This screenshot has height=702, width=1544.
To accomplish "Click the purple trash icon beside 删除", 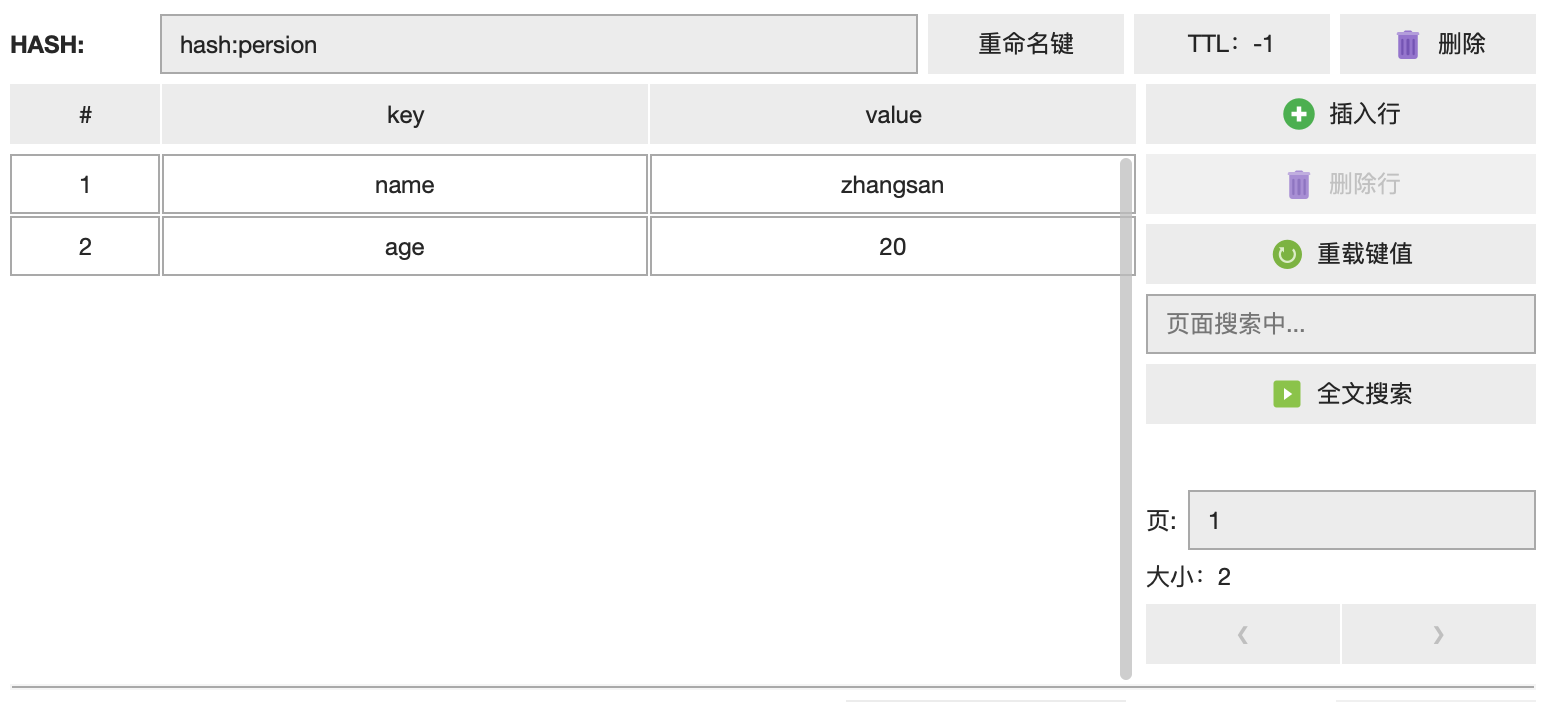I will tap(1407, 44).
